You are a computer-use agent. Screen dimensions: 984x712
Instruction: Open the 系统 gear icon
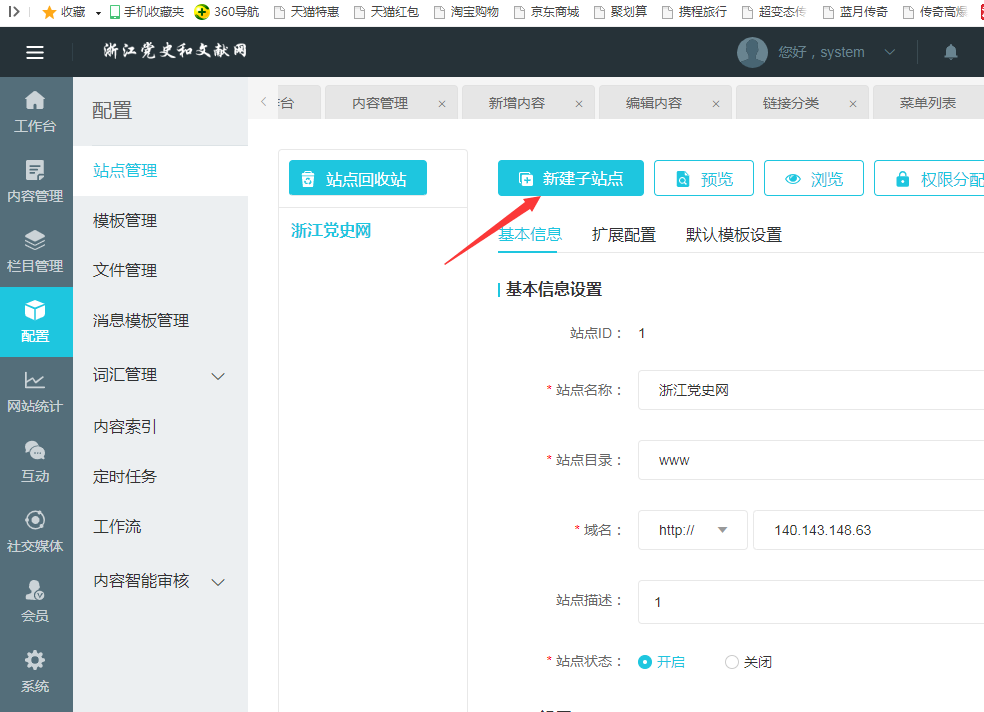coord(35,671)
